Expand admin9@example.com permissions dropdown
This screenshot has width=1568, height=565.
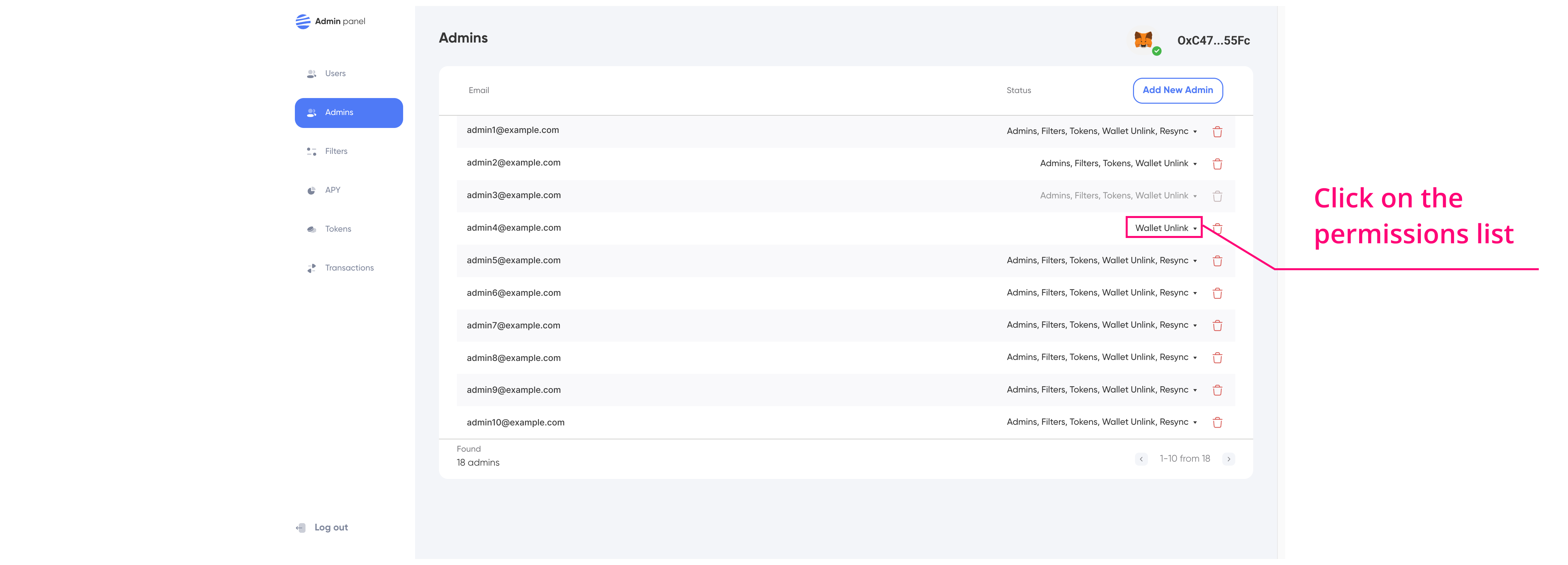[x=1101, y=390]
